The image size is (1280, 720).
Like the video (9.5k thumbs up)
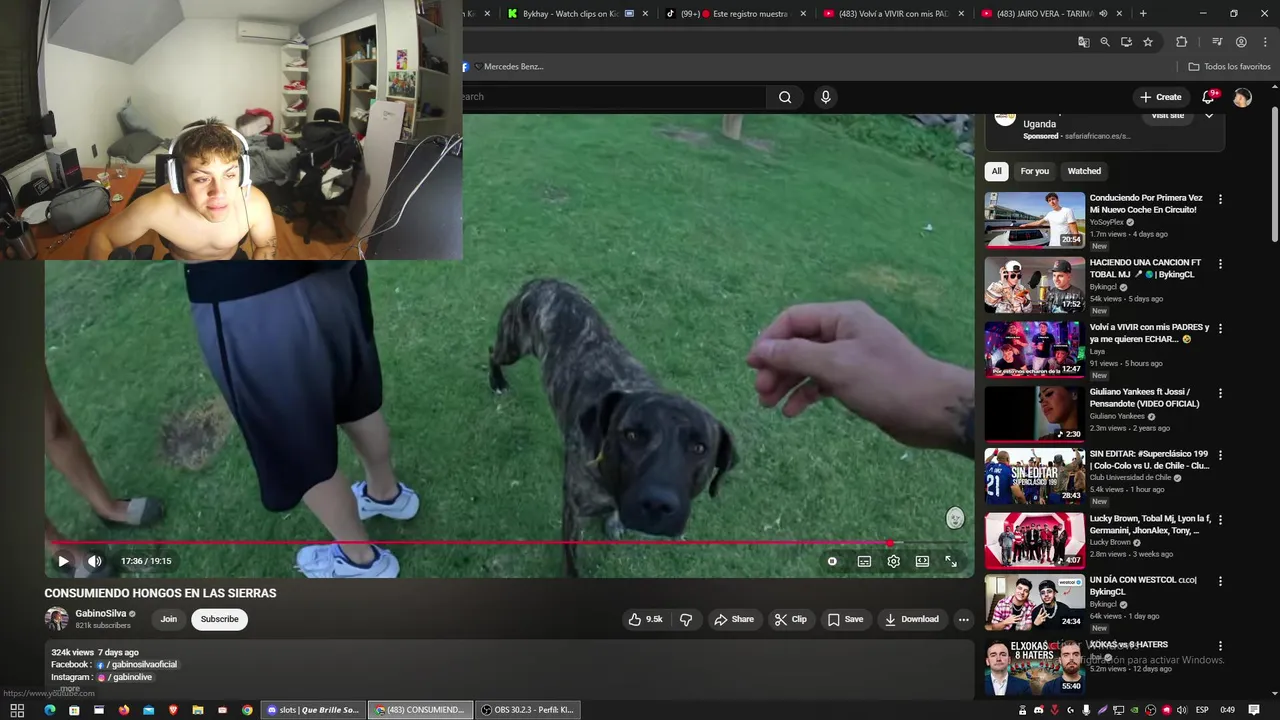[x=644, y=619]
